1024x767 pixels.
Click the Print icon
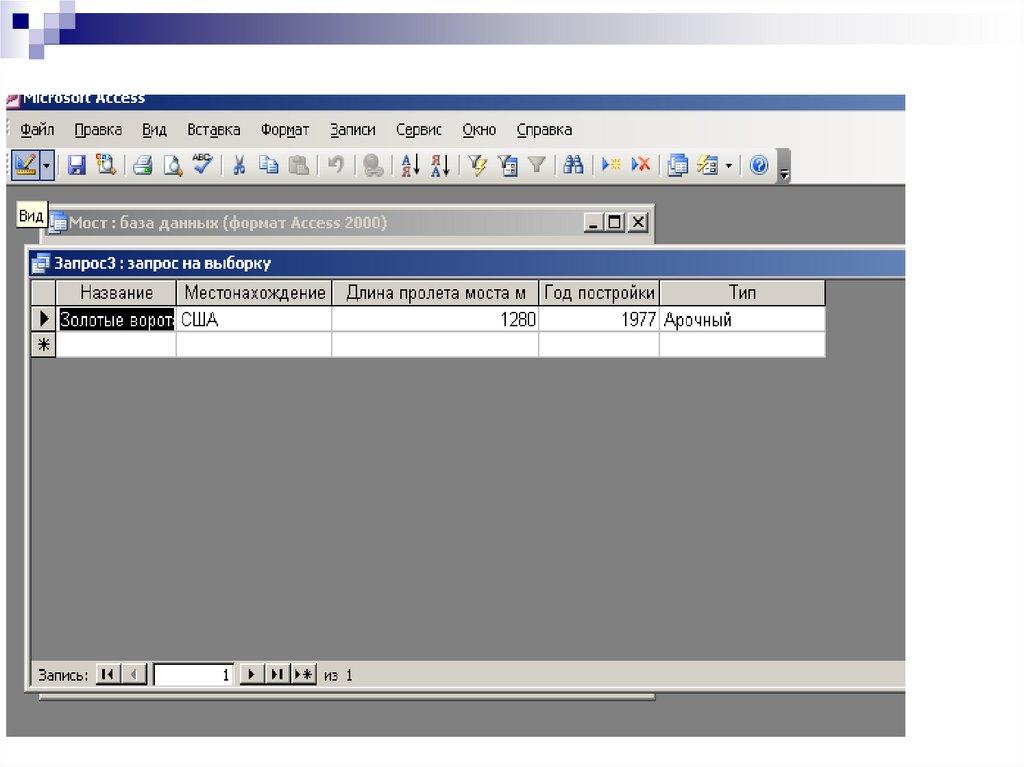tap(143, 166)
